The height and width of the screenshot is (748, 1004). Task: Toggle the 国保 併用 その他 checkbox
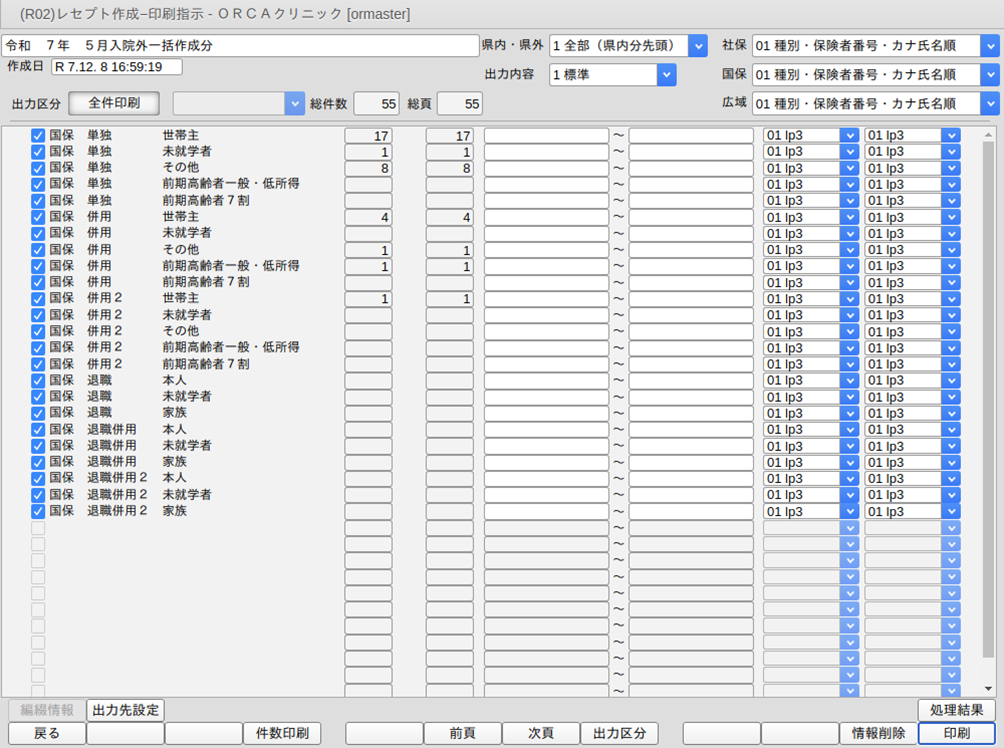[x=38, y=249]
